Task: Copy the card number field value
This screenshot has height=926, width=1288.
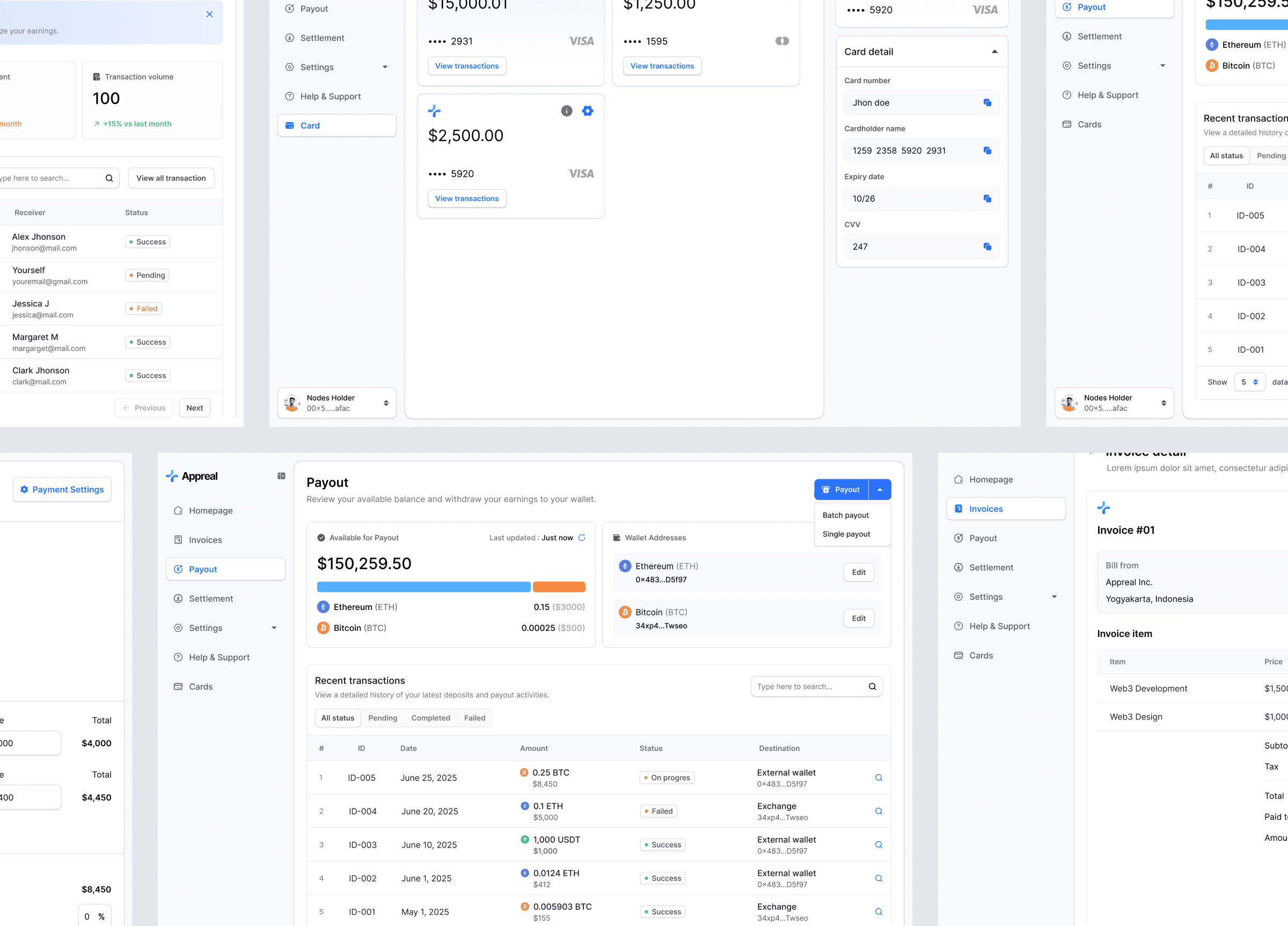Action: pos(987,102)
